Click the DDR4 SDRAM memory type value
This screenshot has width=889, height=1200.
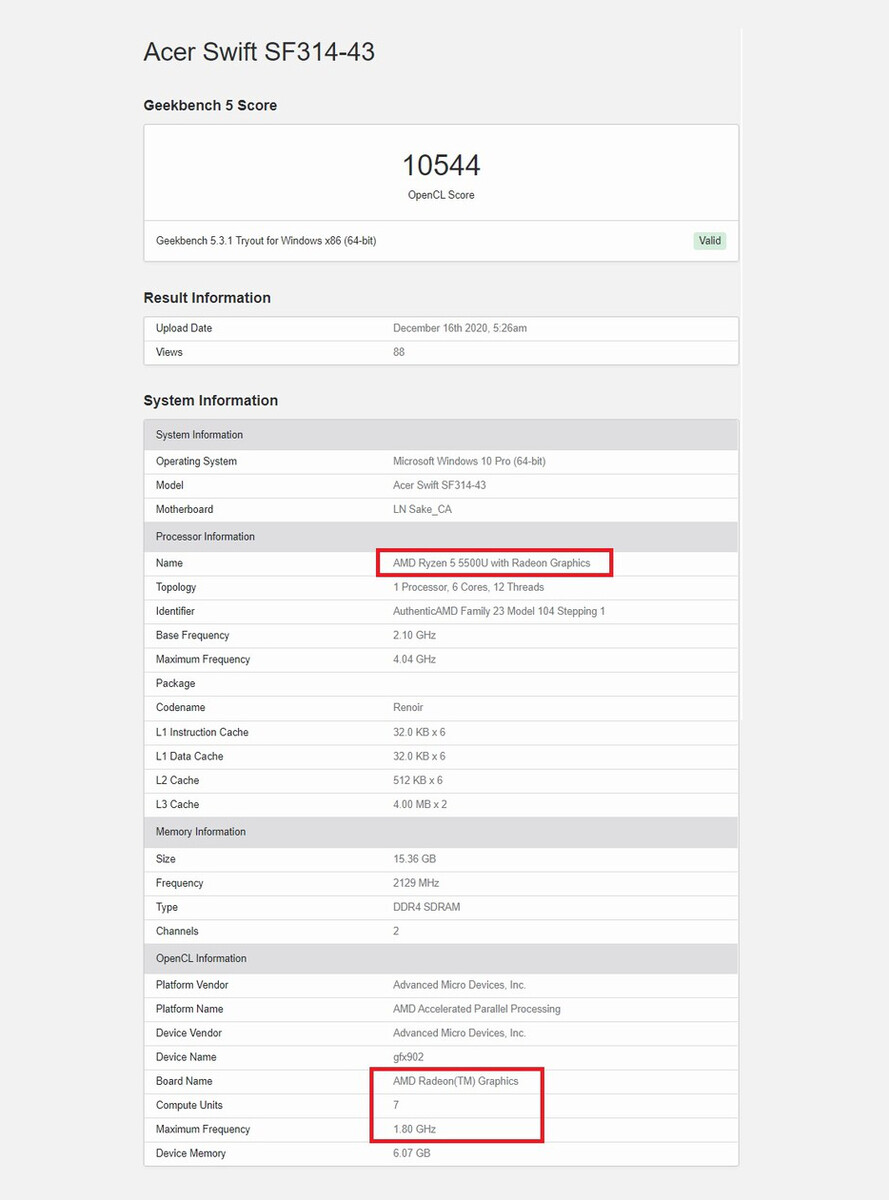coord(426,907)
